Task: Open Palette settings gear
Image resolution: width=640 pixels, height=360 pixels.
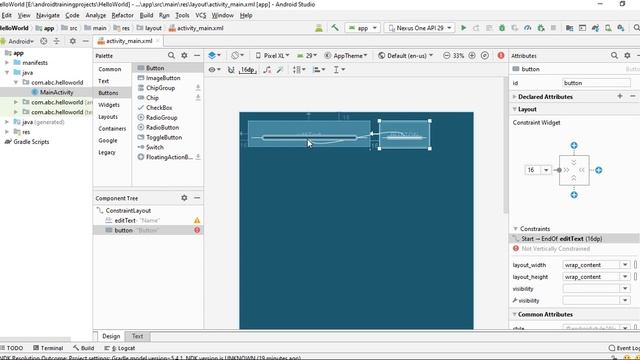Action: point(184,56)
